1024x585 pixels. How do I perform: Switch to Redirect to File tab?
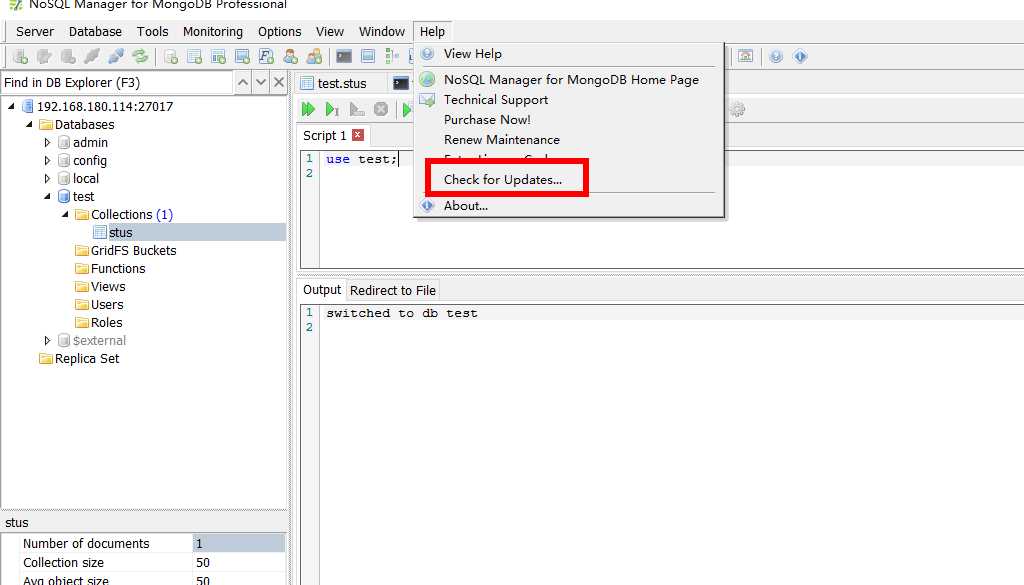[x=393, y=291]
